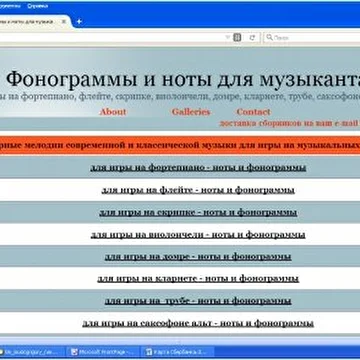Open the Galleries page link
The image size is (360, 360).
191,112
